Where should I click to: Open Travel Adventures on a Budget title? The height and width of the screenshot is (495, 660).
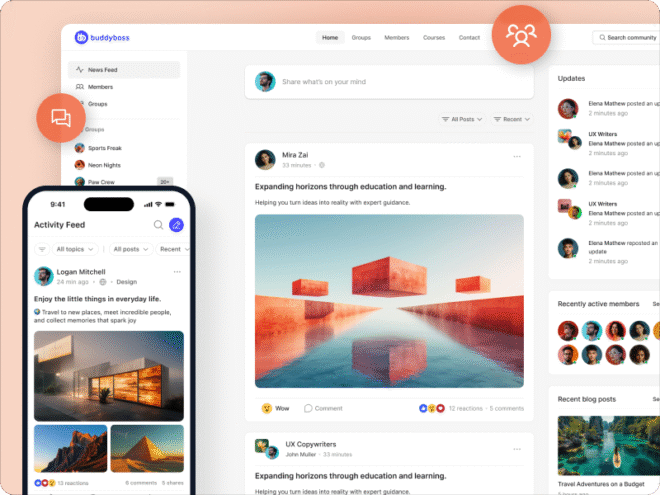pos(601,484)
